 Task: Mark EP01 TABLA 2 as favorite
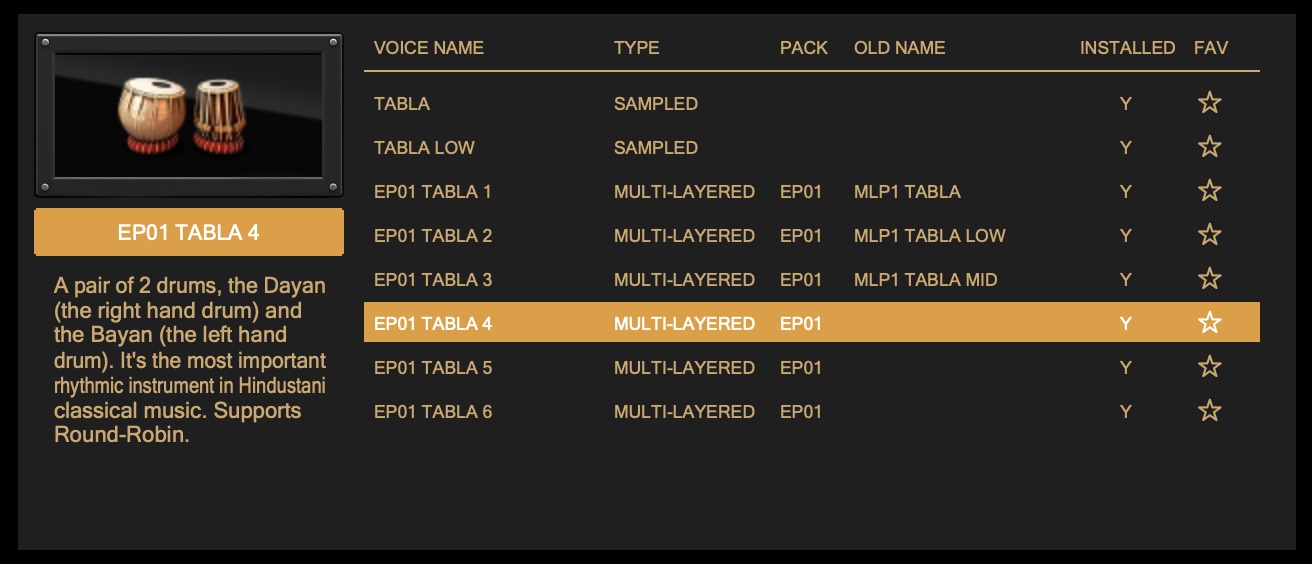[x=1209, y=235]
